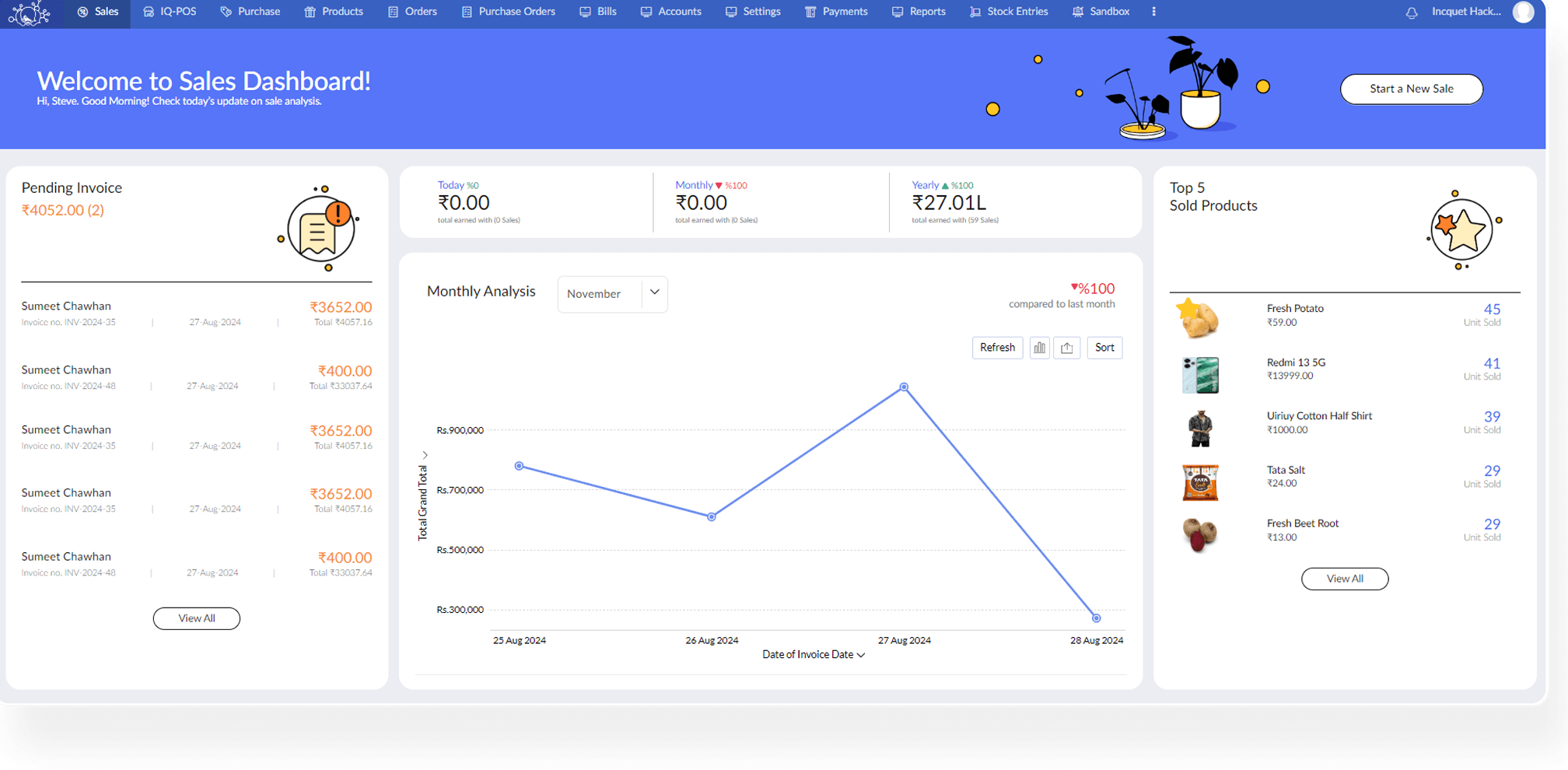The image size is (1568, 770).
Task: Switch to the Reports tab
Action: point(919,12)
